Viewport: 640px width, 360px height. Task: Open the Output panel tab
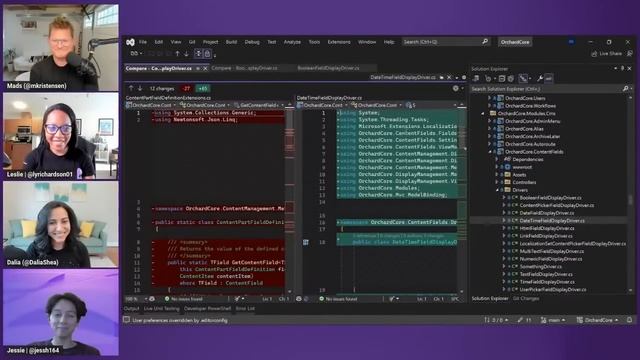tap(131, 309)
